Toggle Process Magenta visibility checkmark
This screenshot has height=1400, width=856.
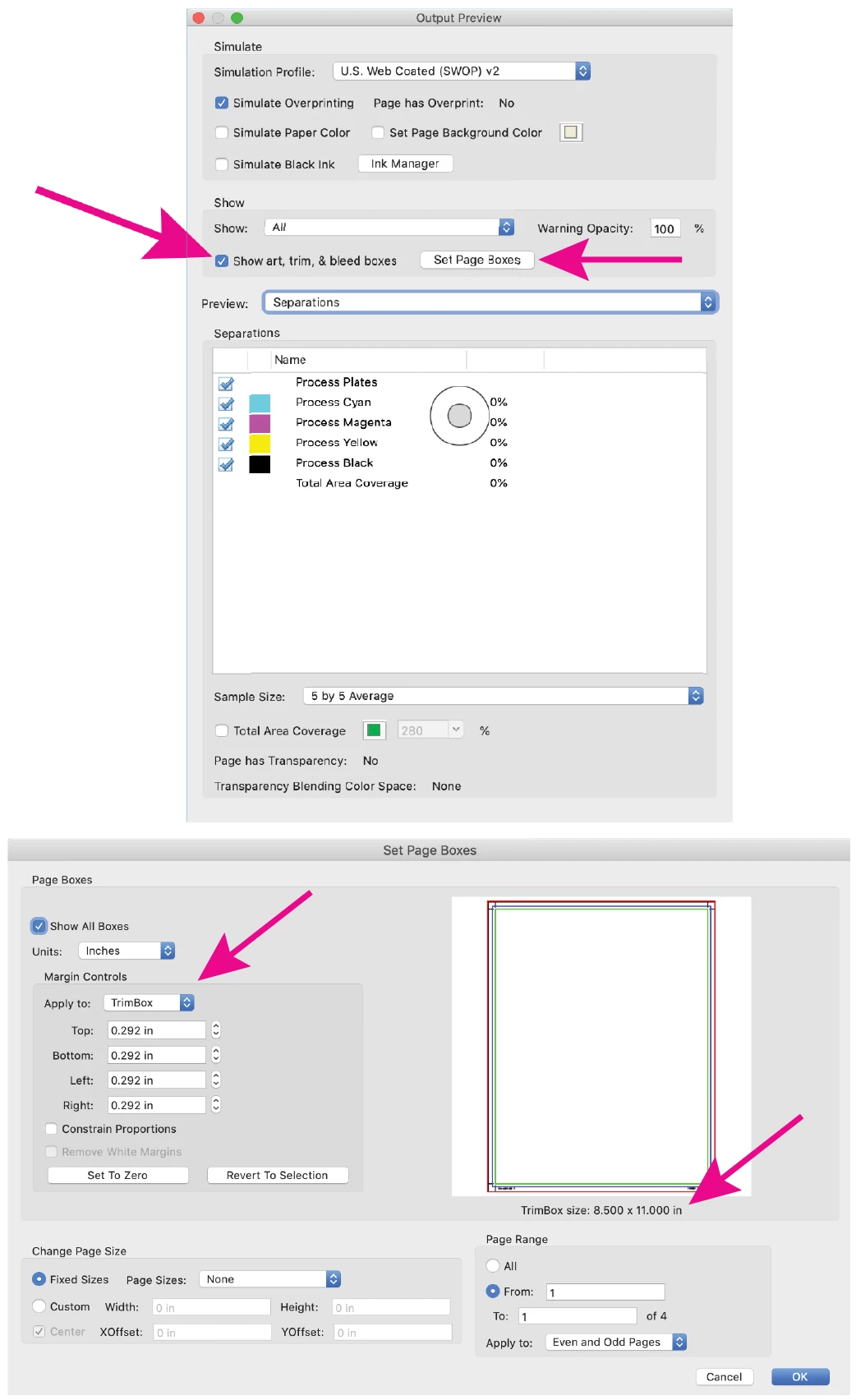click(227, 424)
